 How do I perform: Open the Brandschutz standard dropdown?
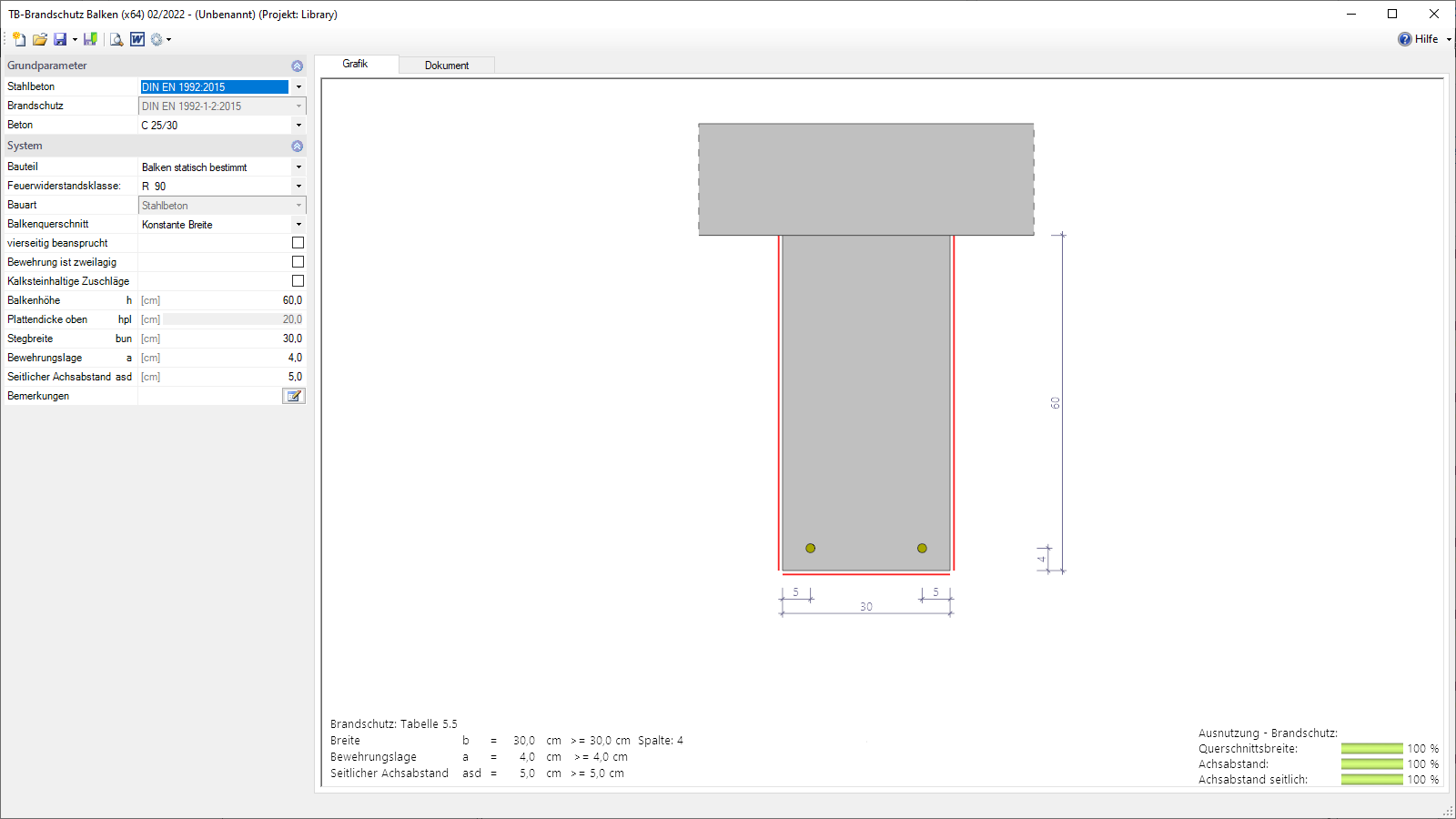[298, 106]
